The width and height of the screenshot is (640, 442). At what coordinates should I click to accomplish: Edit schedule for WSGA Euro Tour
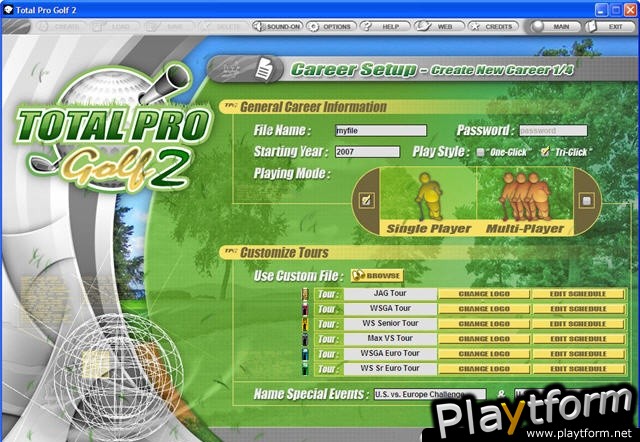tap(578, 354)
